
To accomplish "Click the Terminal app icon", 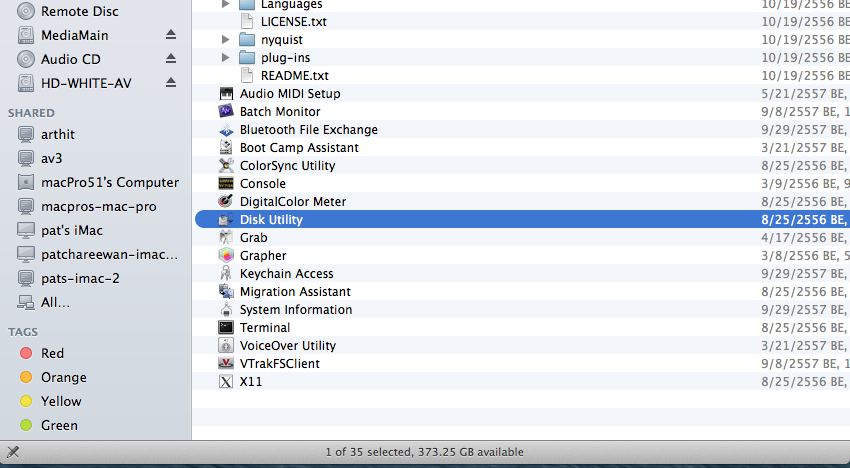I will (x=226, y=328).
